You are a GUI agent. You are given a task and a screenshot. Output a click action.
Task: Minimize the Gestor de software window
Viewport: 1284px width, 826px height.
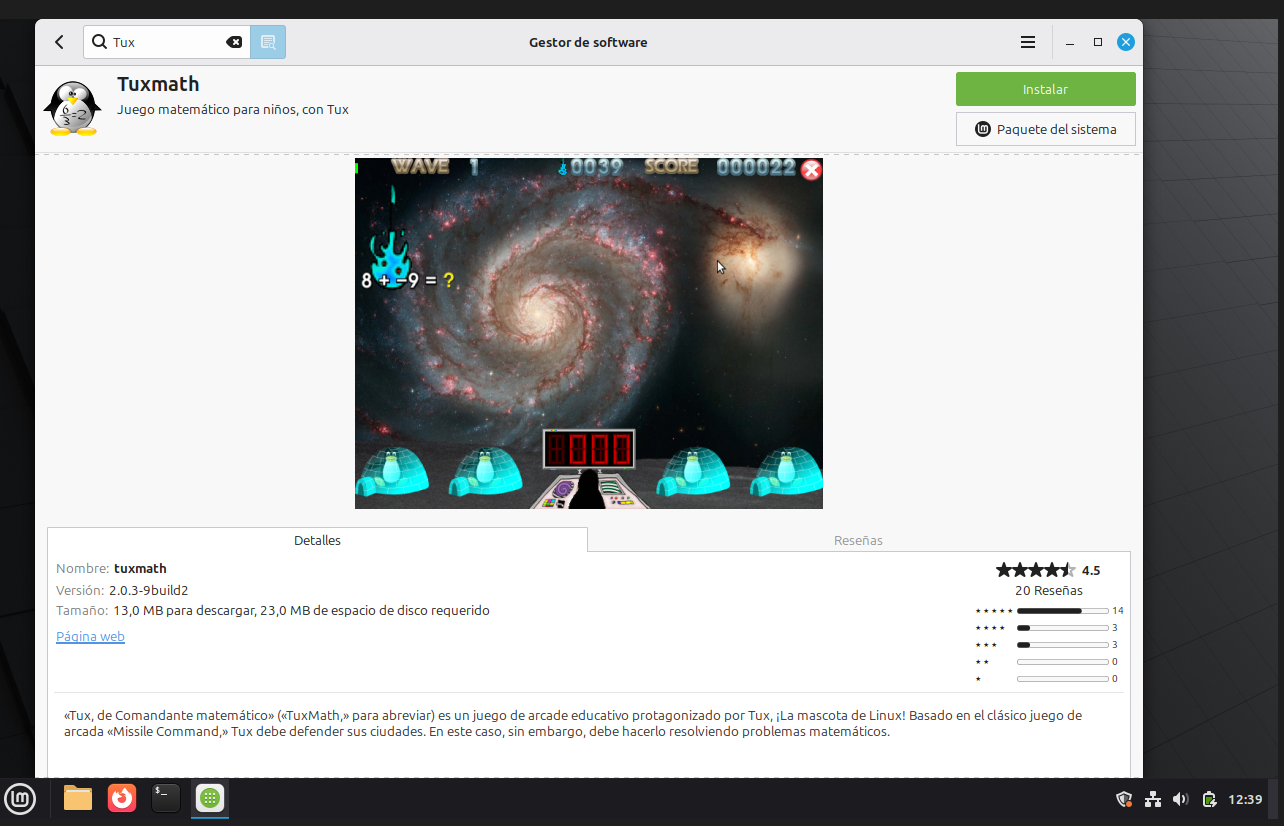pos(1070,42)
